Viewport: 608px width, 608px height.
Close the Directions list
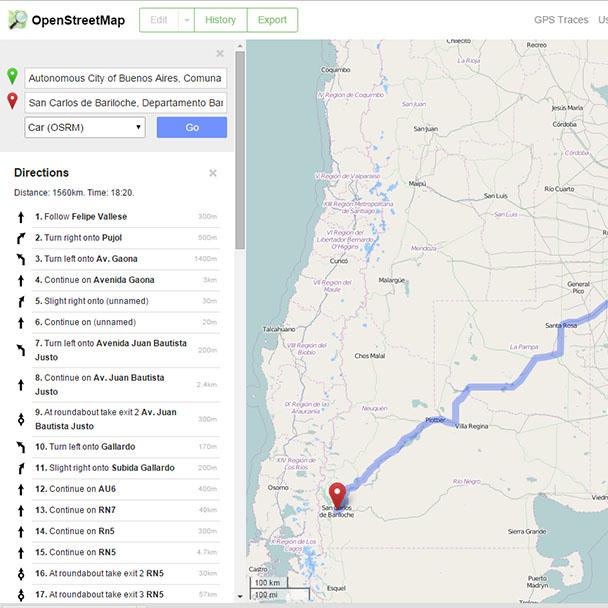tap(212, 173)
